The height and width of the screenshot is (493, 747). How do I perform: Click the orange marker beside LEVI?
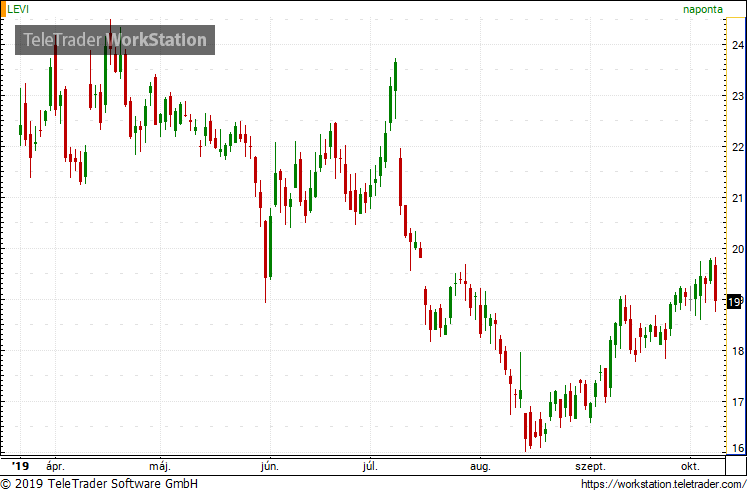pyautogui.click(x=3, y=9)
